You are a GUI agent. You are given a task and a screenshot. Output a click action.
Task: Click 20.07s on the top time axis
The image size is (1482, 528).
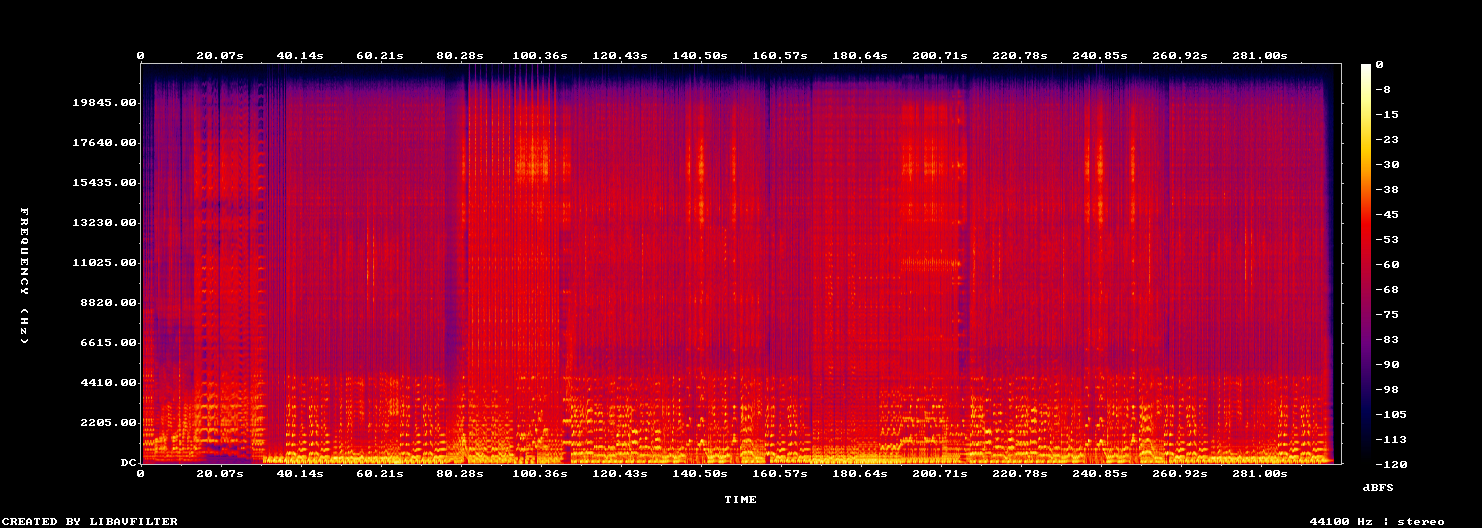(x=220, y=55)
